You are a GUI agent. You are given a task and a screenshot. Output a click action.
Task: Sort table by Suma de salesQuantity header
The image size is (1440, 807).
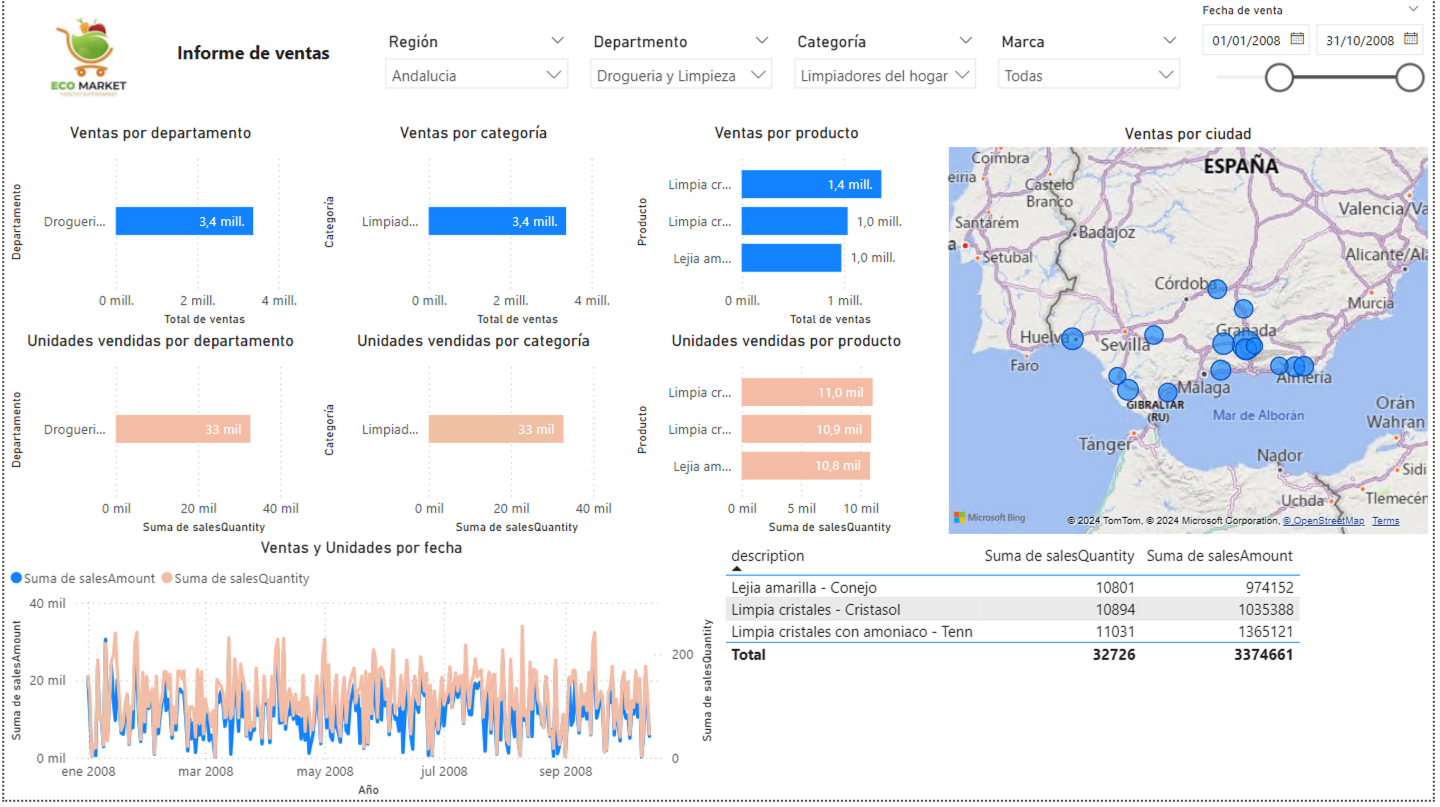click(1059, 556)
